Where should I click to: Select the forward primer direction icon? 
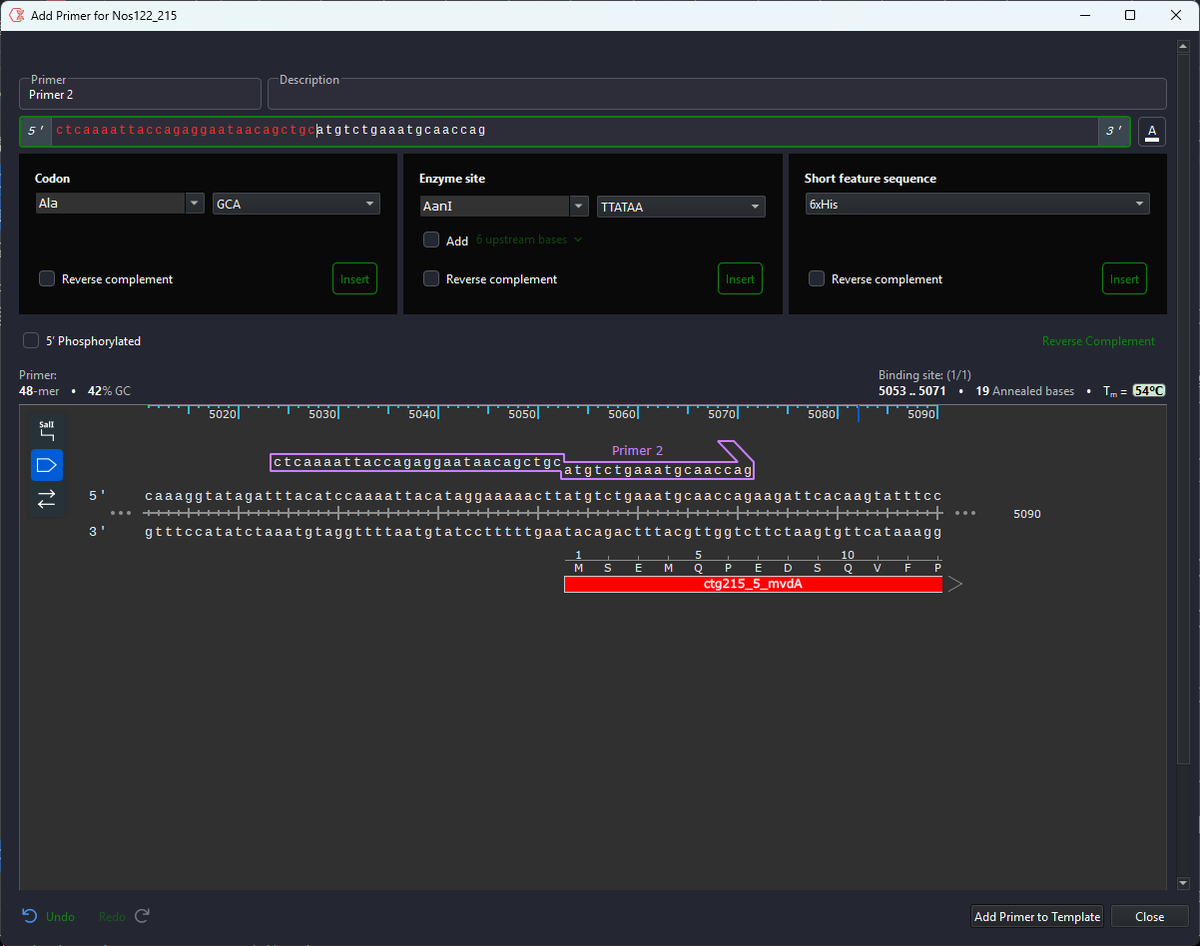pos(47,465)
